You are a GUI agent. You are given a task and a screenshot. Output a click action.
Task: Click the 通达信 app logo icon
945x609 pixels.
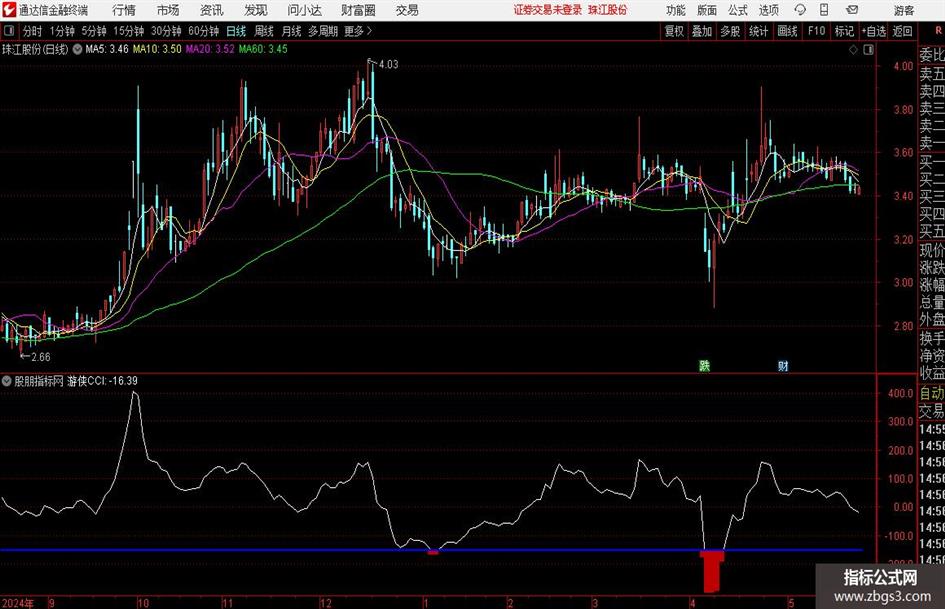point(9,10)
